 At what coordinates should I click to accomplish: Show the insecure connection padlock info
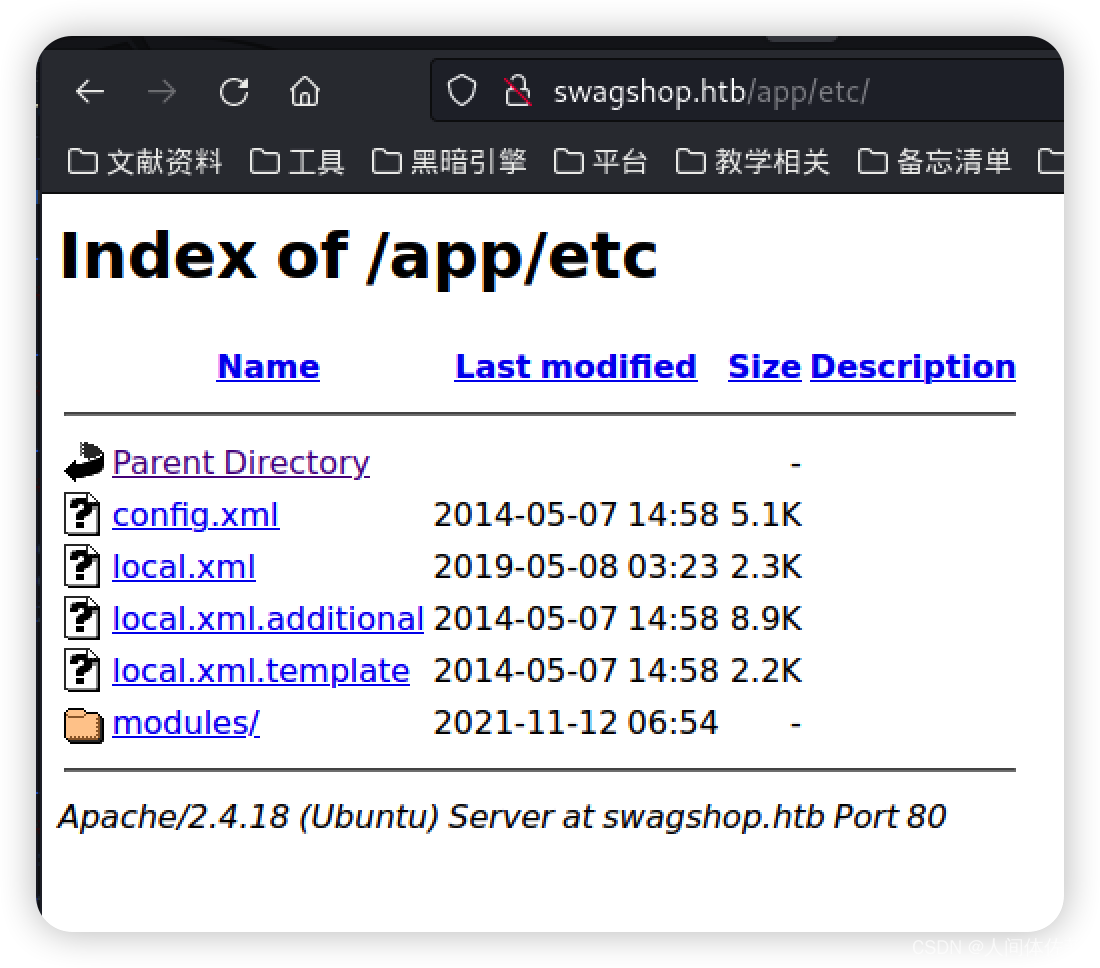pos(518,90)
